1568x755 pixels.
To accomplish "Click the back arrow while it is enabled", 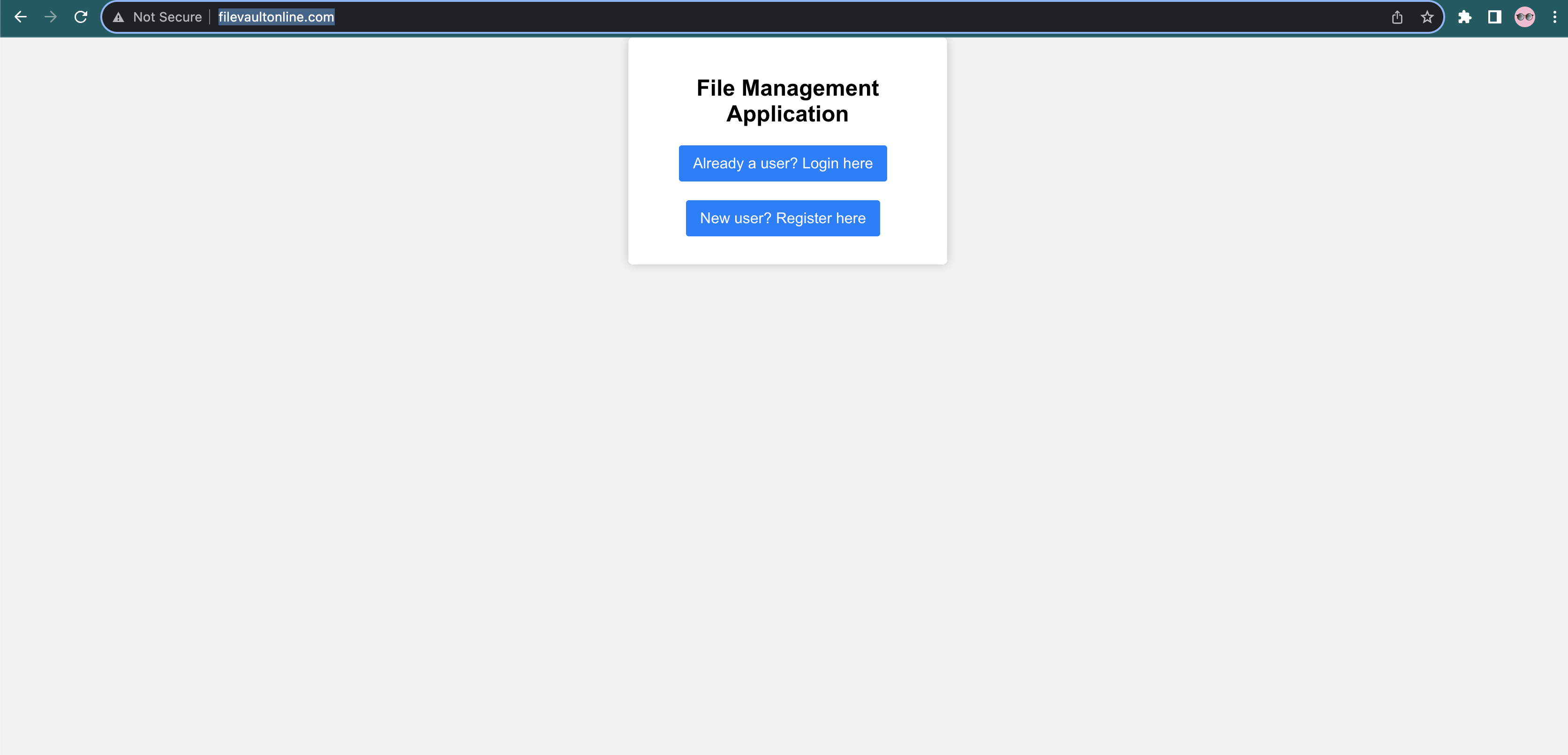I will pyautogui.click(x=21, y=17).
